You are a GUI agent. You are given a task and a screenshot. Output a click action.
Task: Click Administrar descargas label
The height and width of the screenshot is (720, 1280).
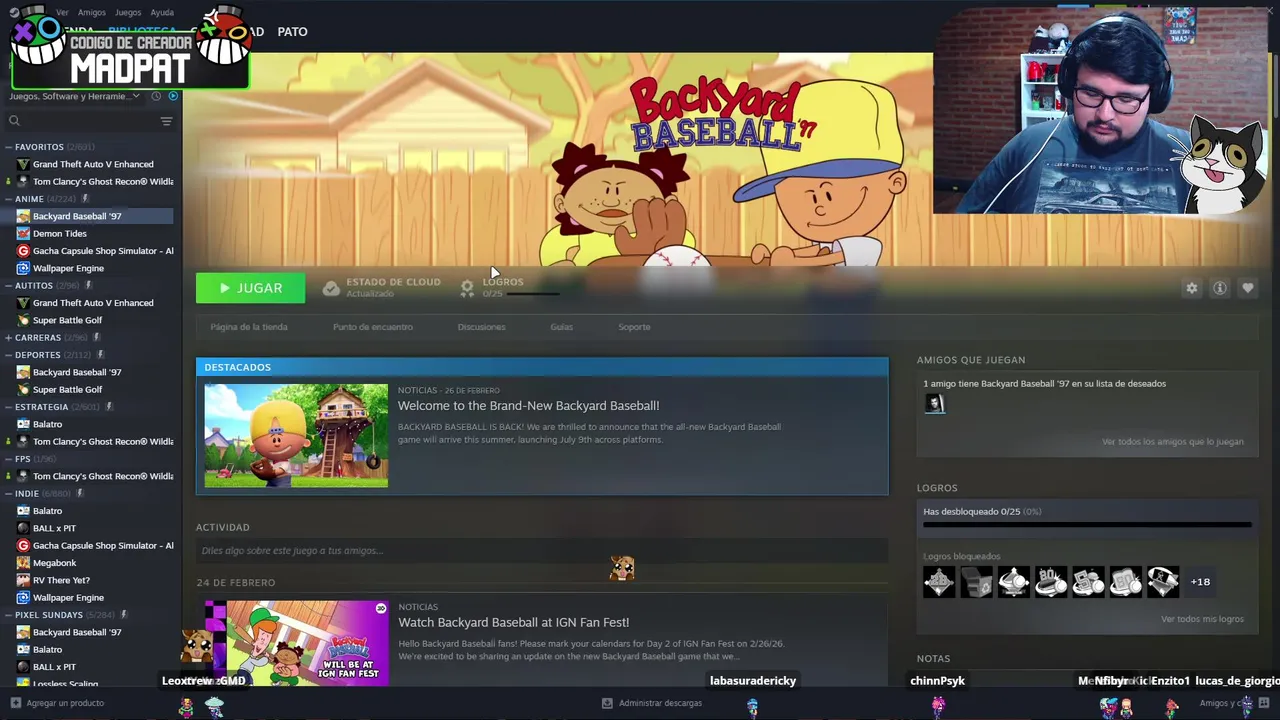[x=660, y=703]
